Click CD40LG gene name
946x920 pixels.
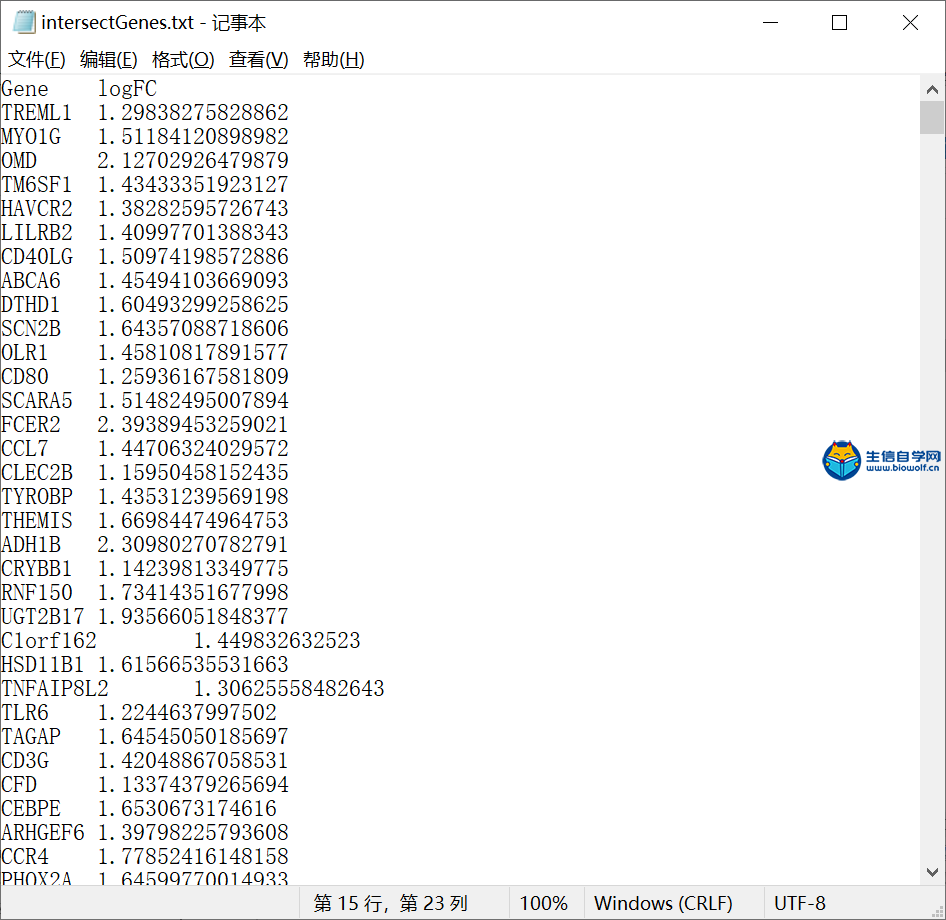coord(37,257)
